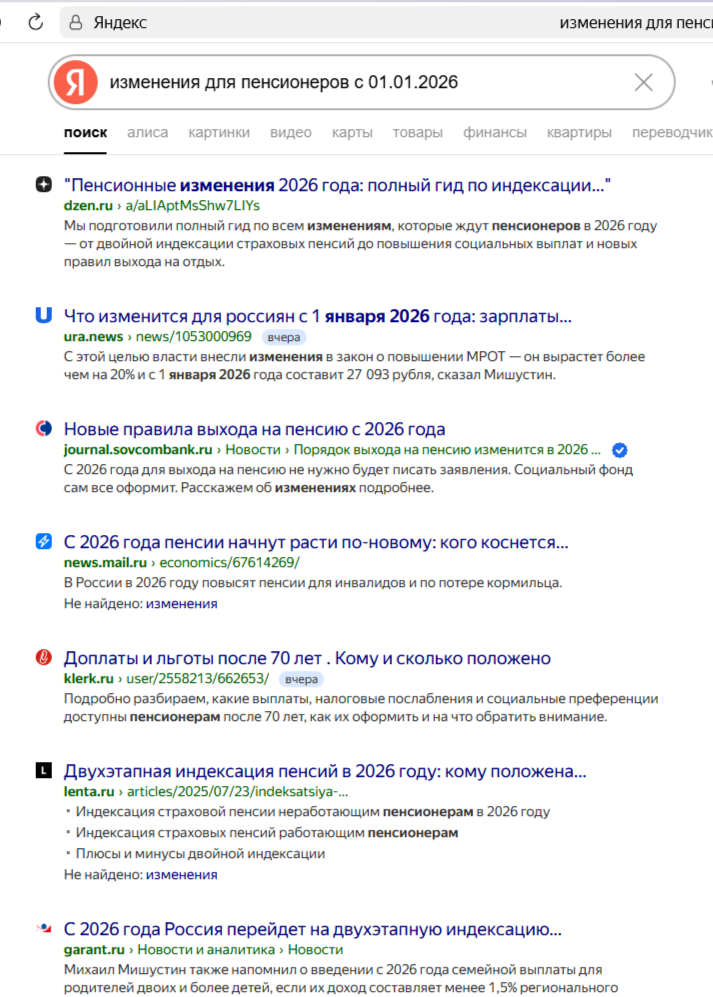Image resolution: width=713 pixels, height=997 pixels.
Task: Click the news.mail.ru favicon icon
Action: [x=43, y=542]
